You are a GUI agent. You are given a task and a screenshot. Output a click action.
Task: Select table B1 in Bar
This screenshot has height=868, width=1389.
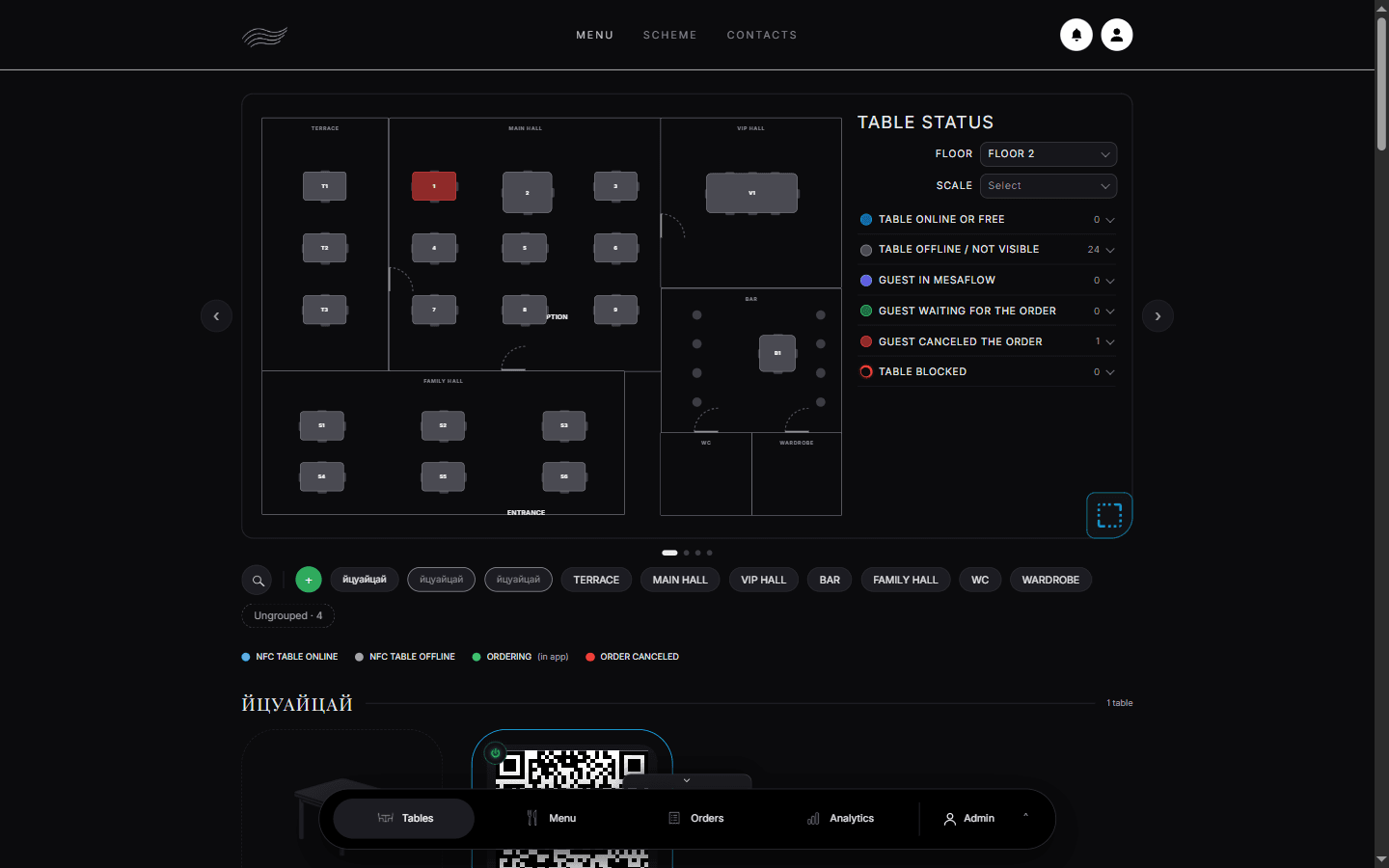tap(777, 353)
